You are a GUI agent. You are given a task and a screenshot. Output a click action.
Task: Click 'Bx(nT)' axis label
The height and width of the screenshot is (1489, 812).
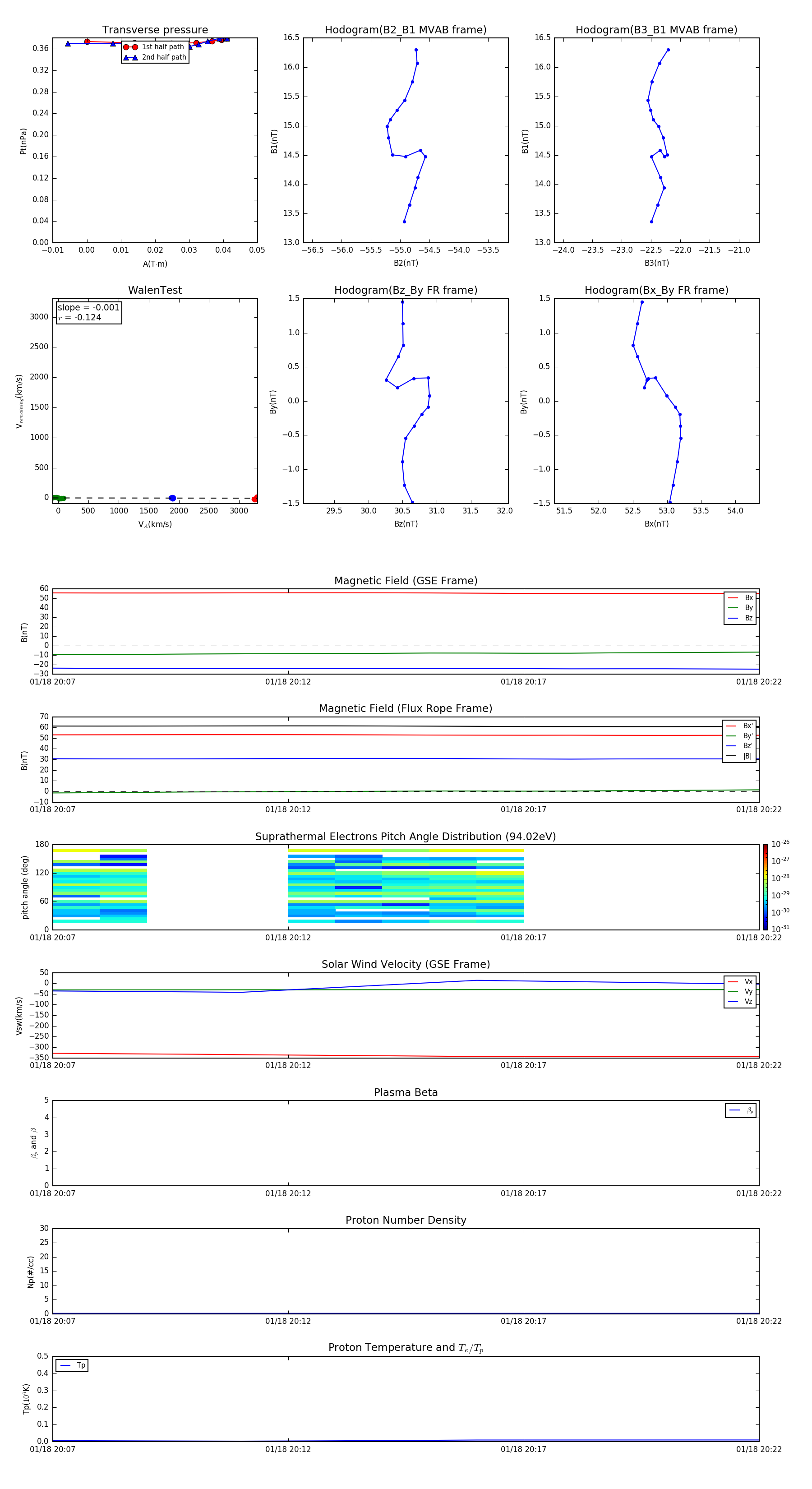tap(656, 524)
